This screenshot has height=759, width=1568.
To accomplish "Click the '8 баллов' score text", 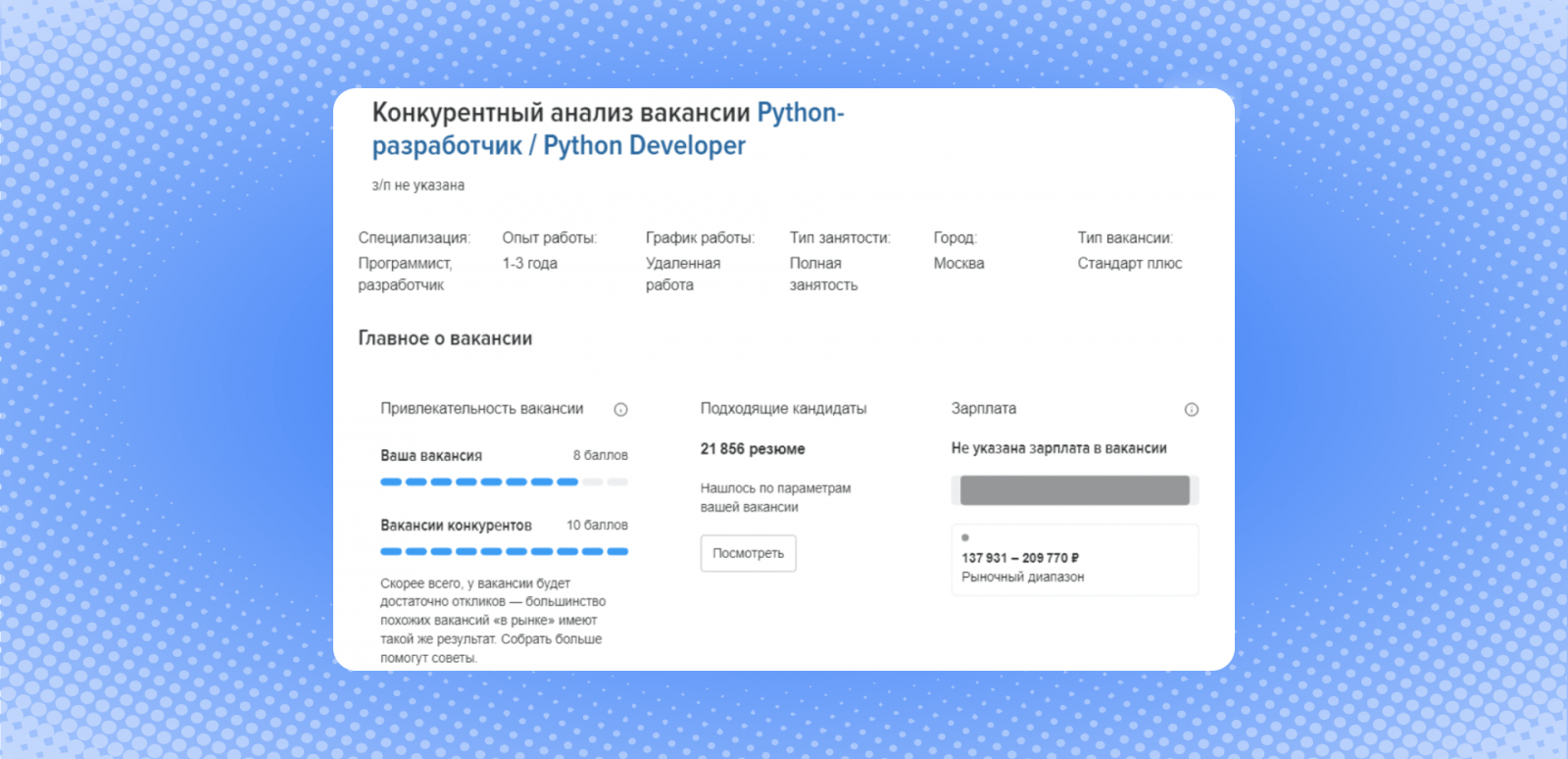I will [601, 455].
